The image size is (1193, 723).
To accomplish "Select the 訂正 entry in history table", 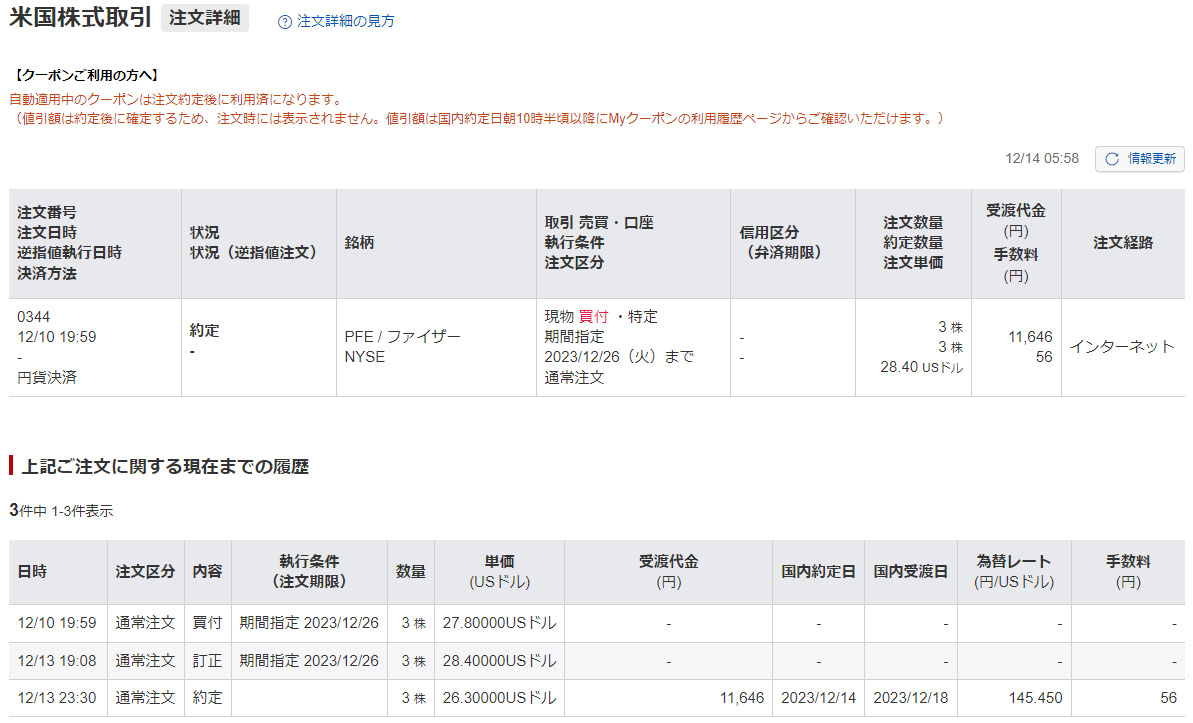I will click(x=208, y=661).
